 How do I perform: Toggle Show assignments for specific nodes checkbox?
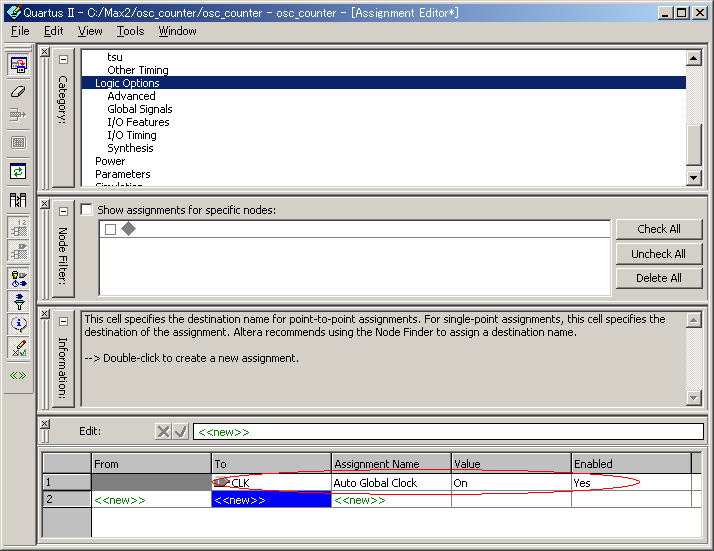coord(86,209)
